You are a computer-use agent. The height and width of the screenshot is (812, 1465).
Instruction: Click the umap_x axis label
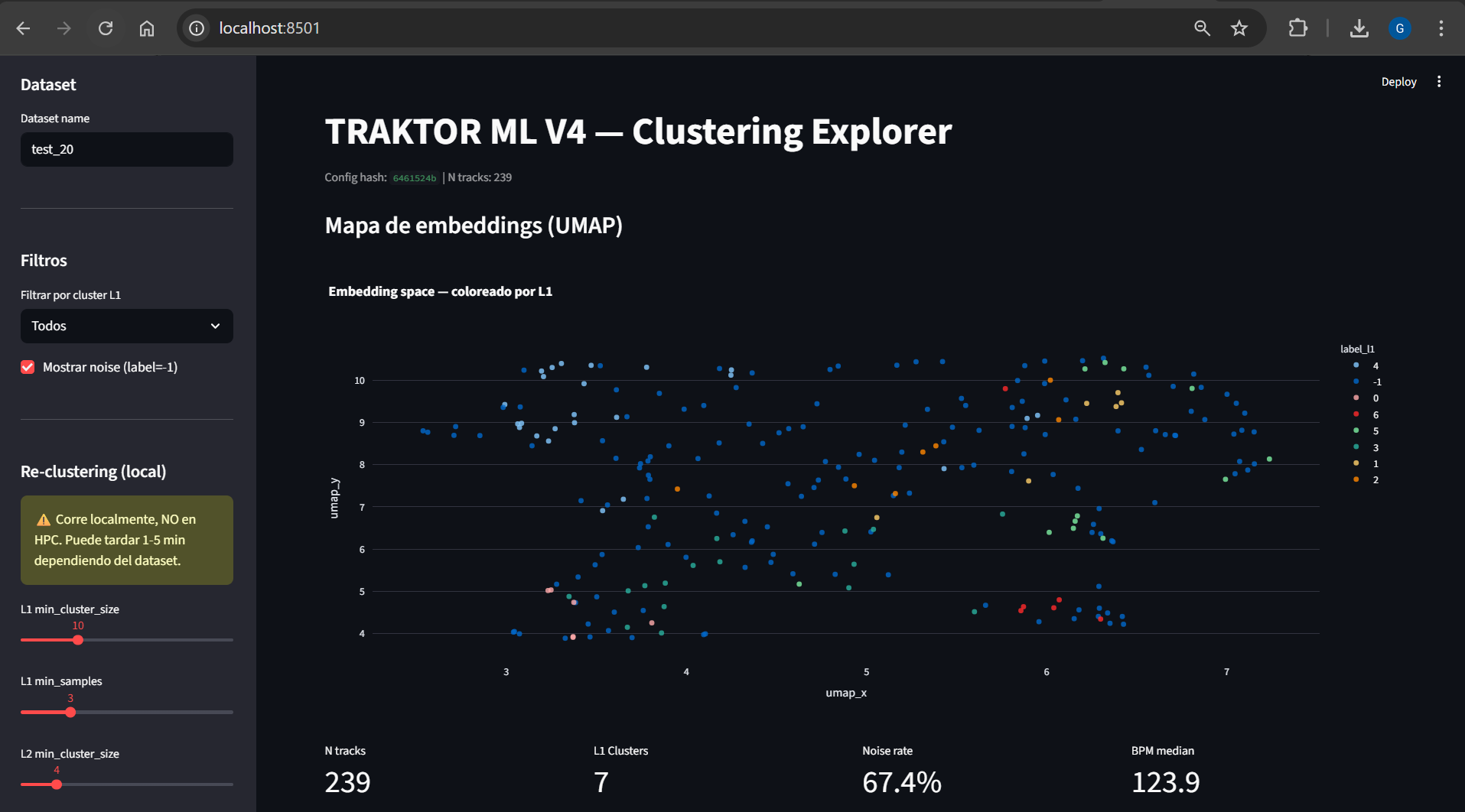(846, 693)
